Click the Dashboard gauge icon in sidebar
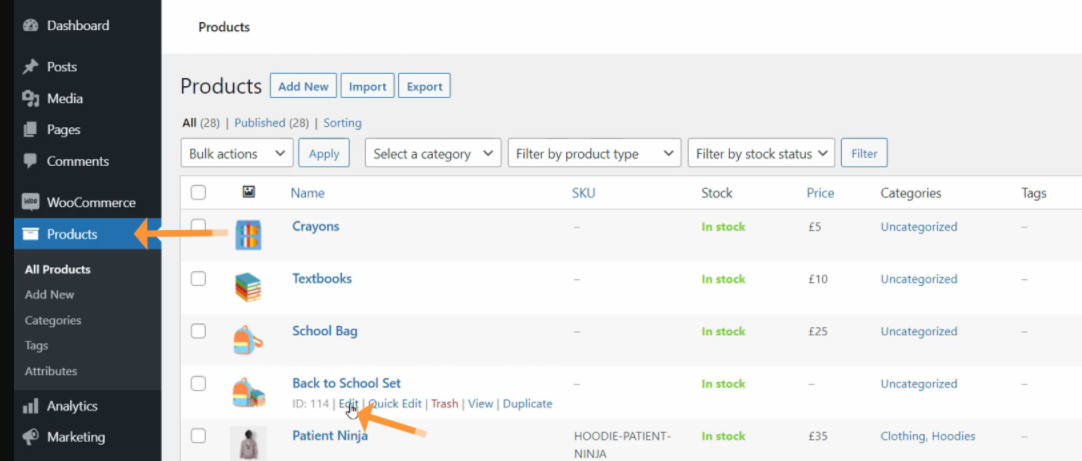Image resolution: width=1082 pixels, height=461 pixels. (x=29, y=25)
